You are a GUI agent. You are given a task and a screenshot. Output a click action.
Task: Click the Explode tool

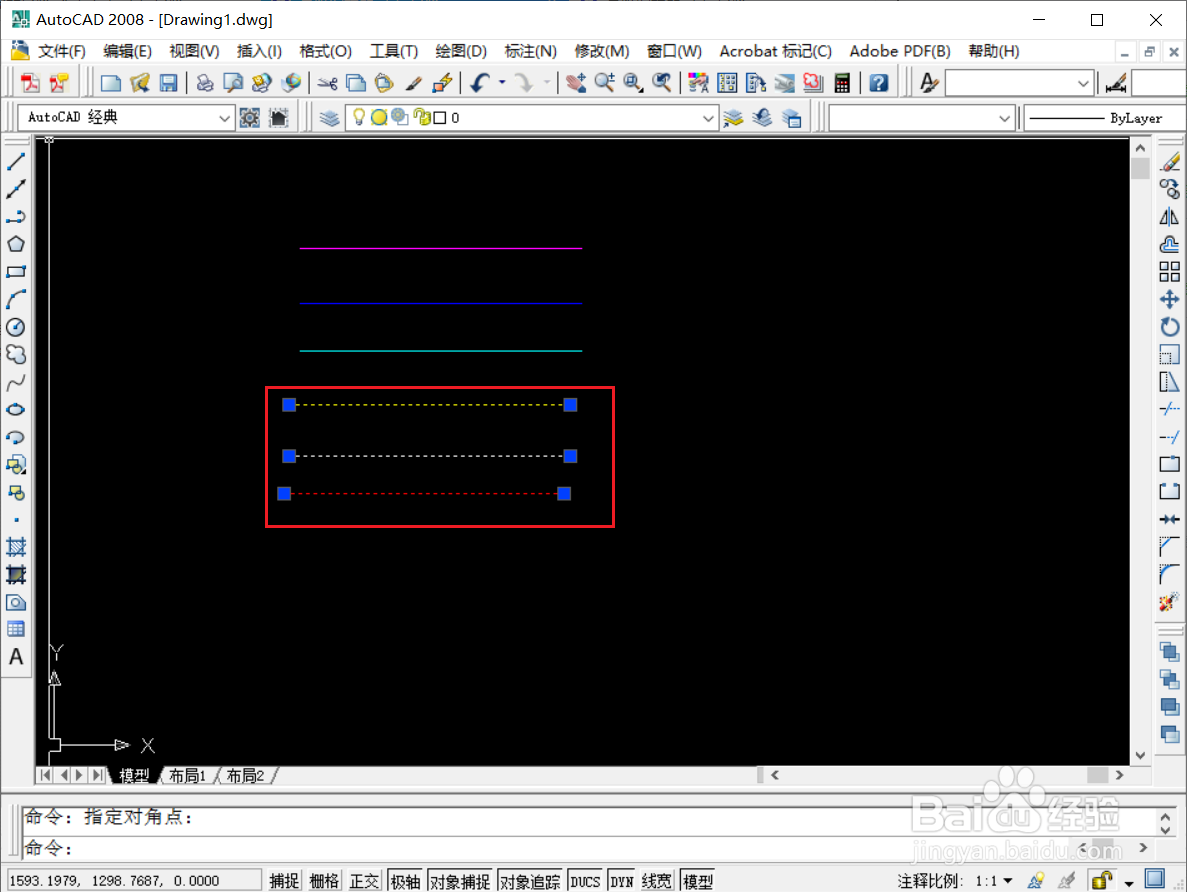1170,602
